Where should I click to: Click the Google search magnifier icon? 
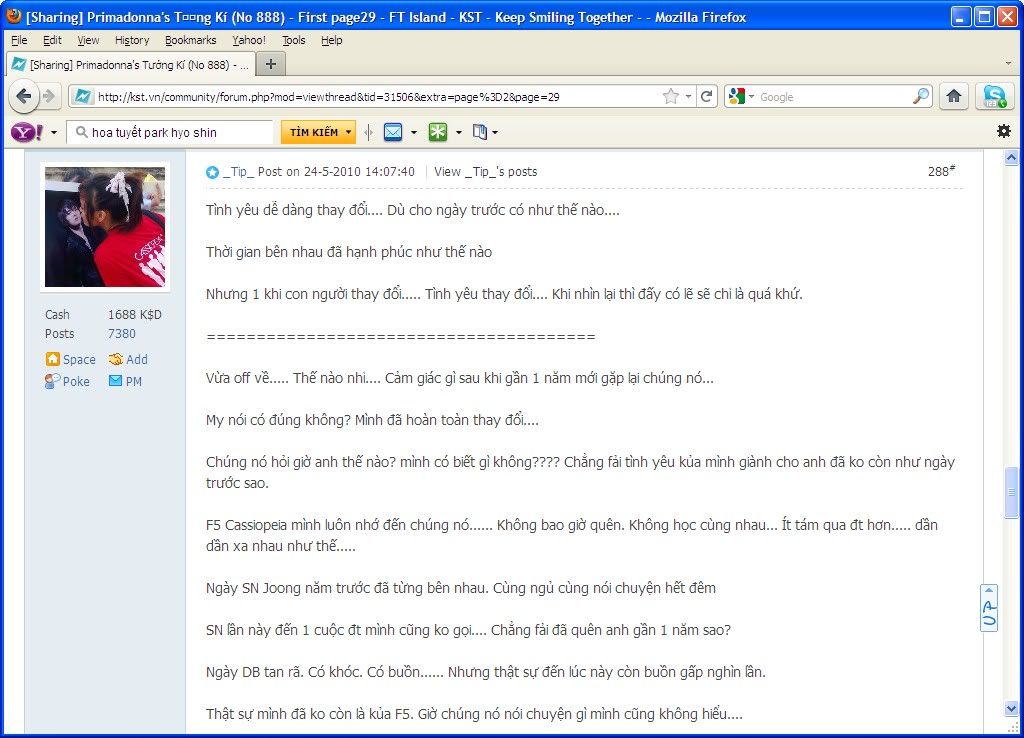(x=921, y=96)
